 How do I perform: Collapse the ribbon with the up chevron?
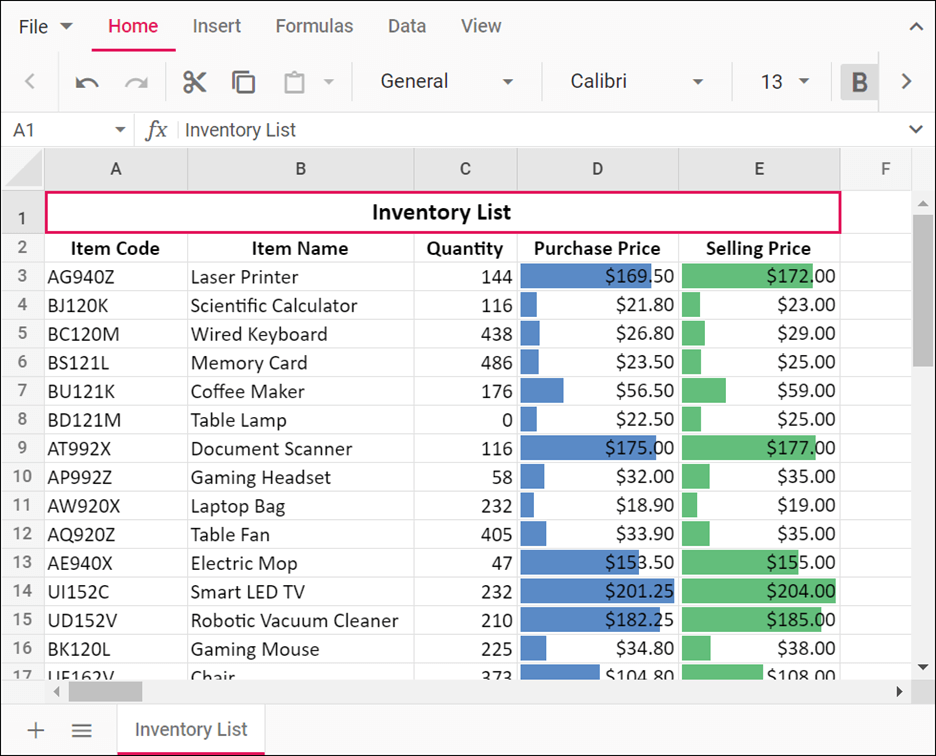click(x=916, y=27)
